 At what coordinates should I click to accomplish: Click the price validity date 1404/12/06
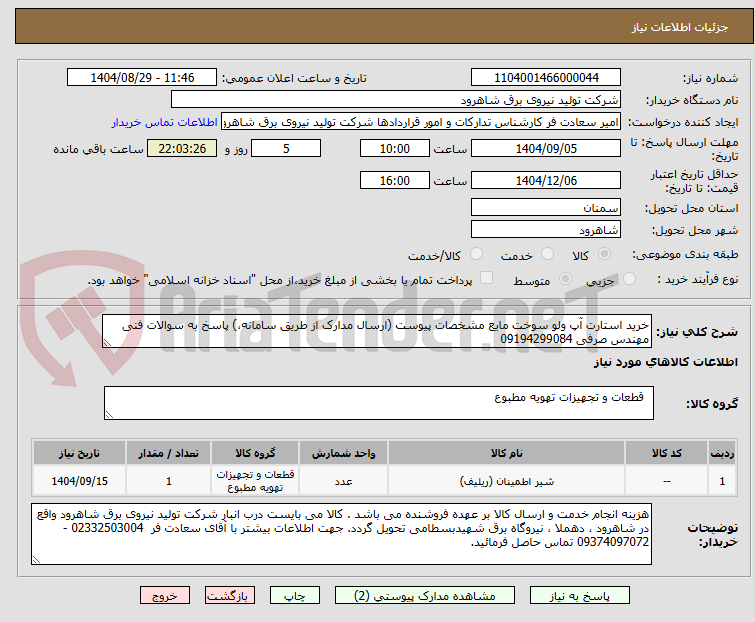546,180
